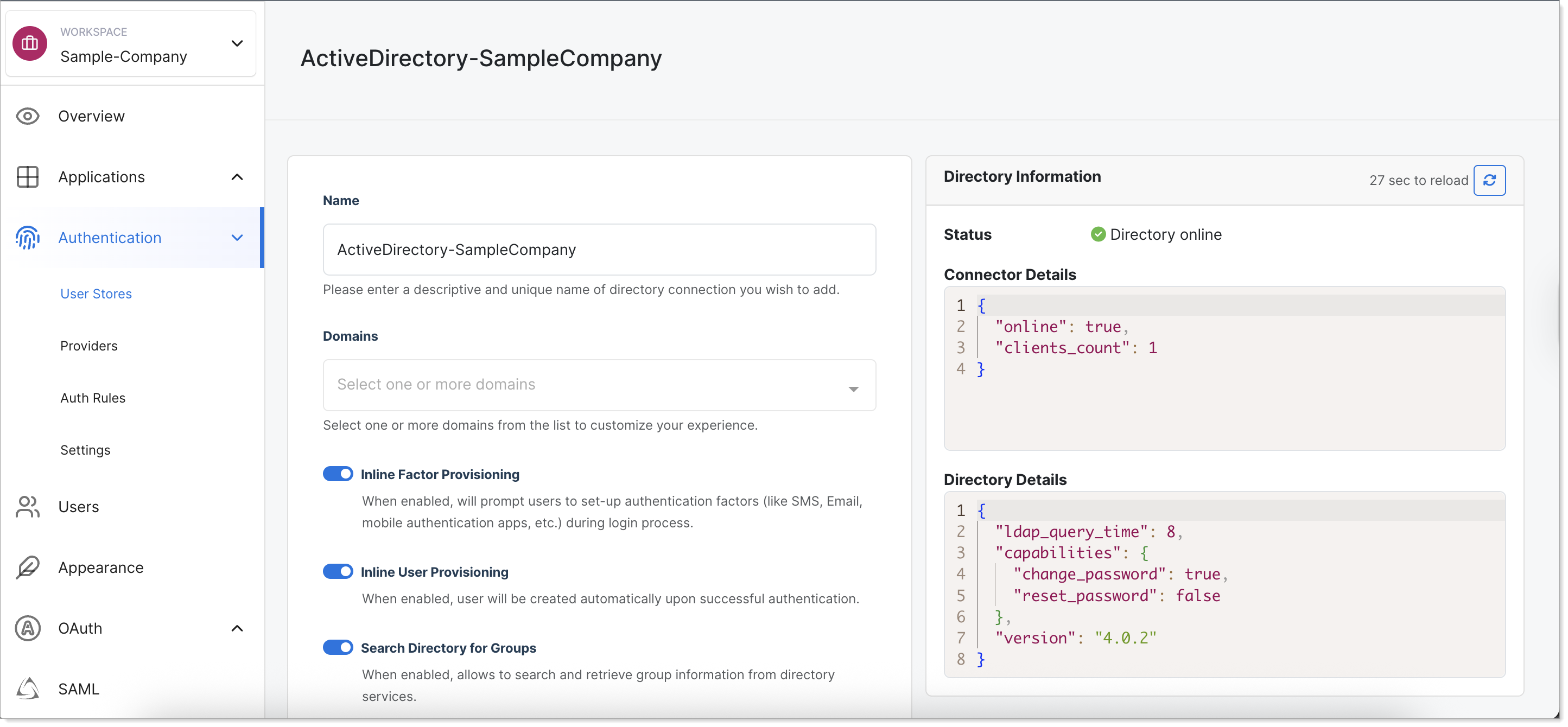Click the Overview eye icon
Viewport: 1568px width, 727px height.
(27, 116)
